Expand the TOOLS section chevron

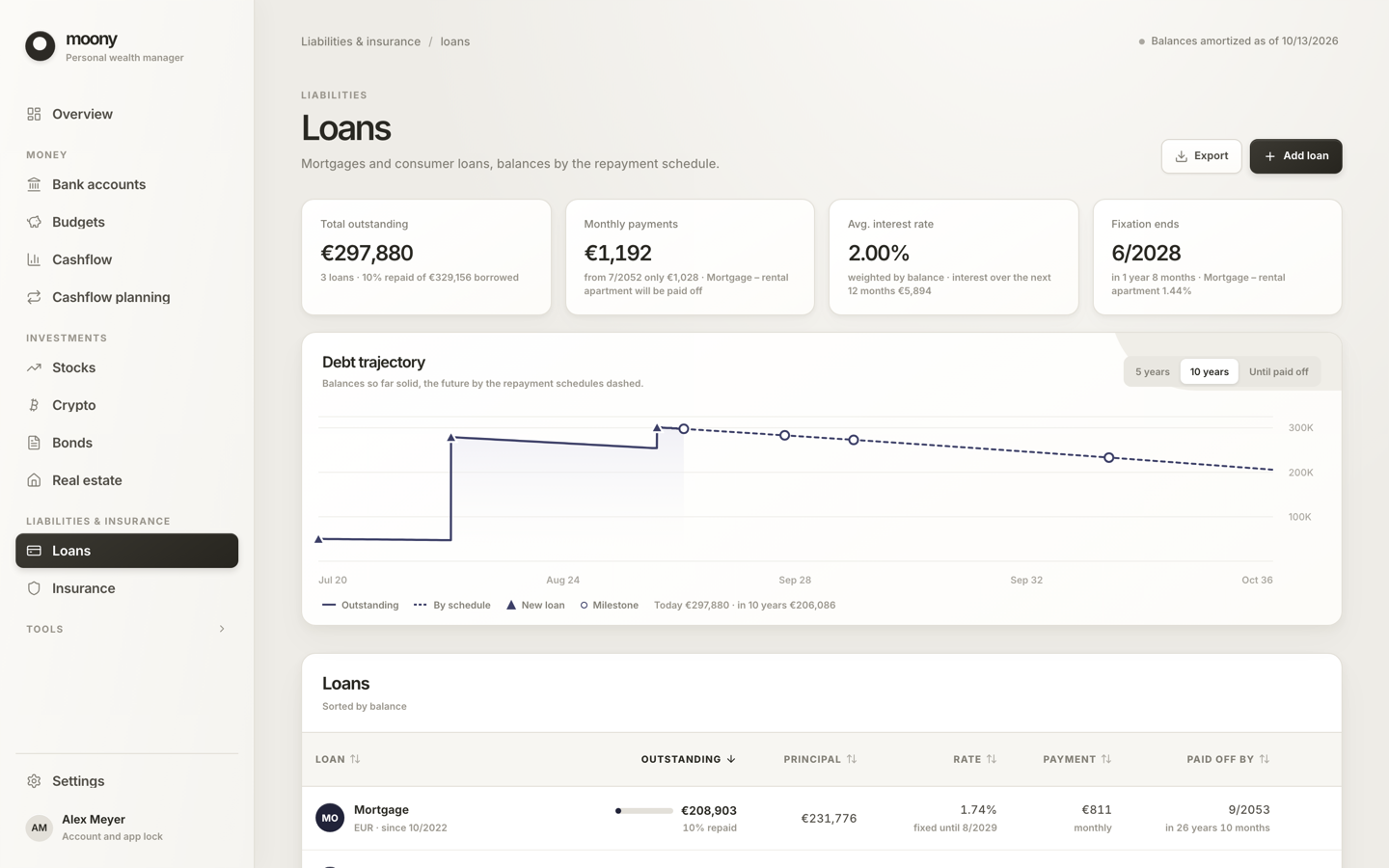(222, 629)
